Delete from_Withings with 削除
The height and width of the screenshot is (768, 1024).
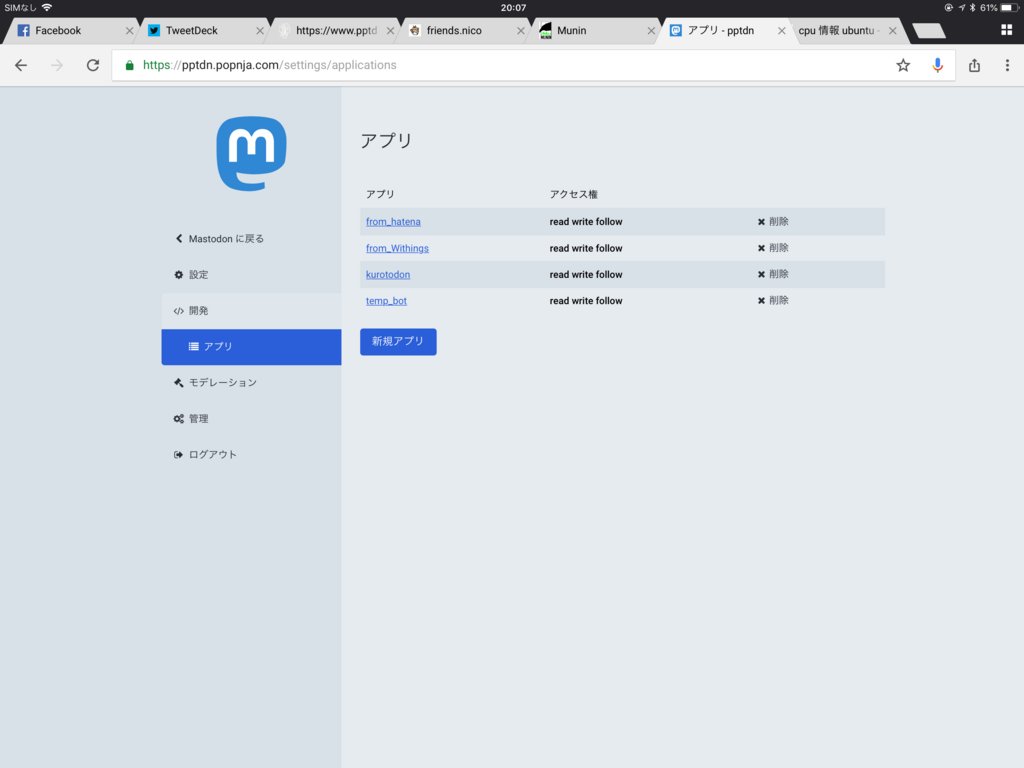tap(773, 248)
